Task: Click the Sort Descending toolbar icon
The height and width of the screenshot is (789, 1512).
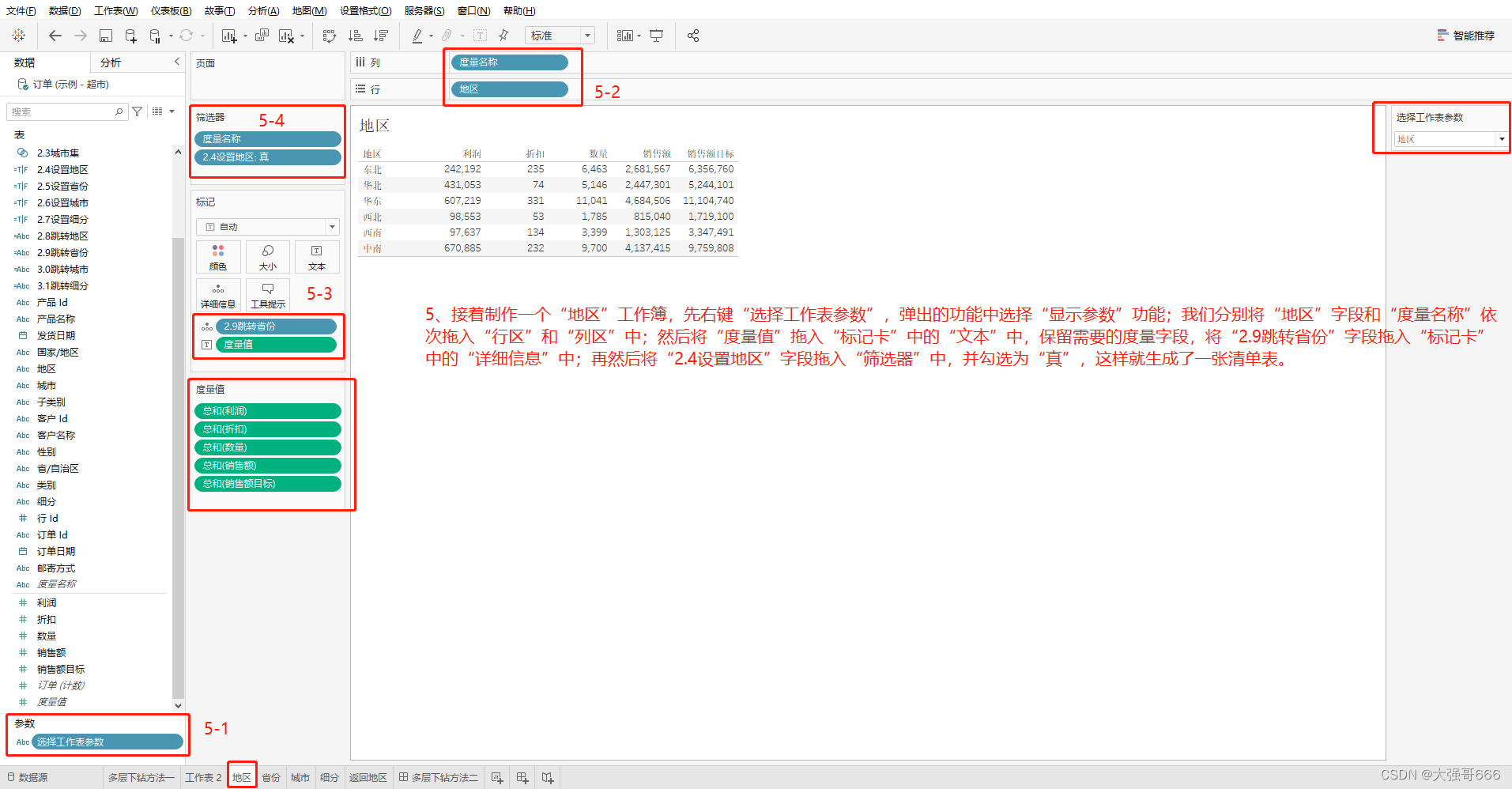Action: coord(381,36)
